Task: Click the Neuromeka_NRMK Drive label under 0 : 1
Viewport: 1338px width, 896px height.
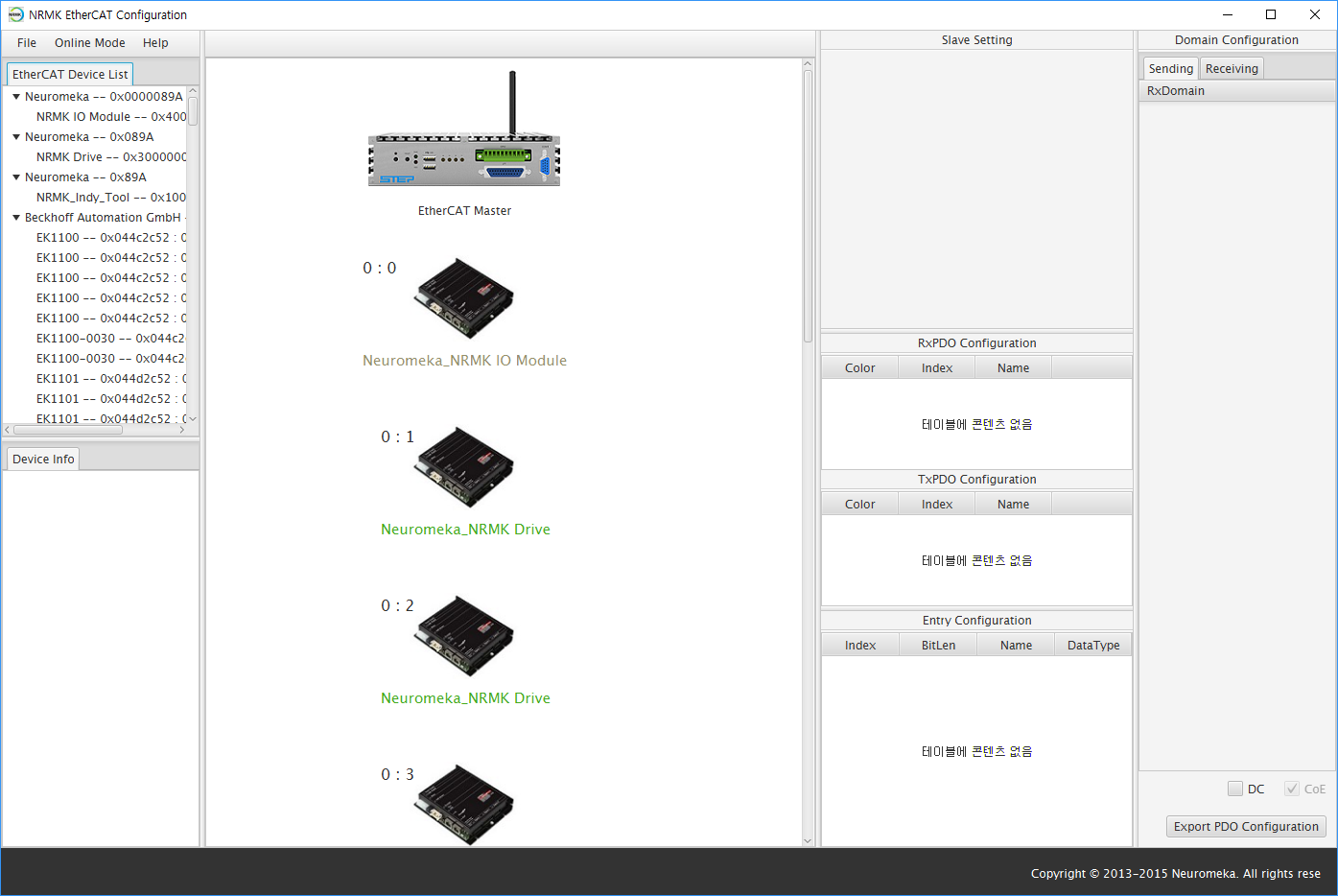Action: click(x=465, y=530)
